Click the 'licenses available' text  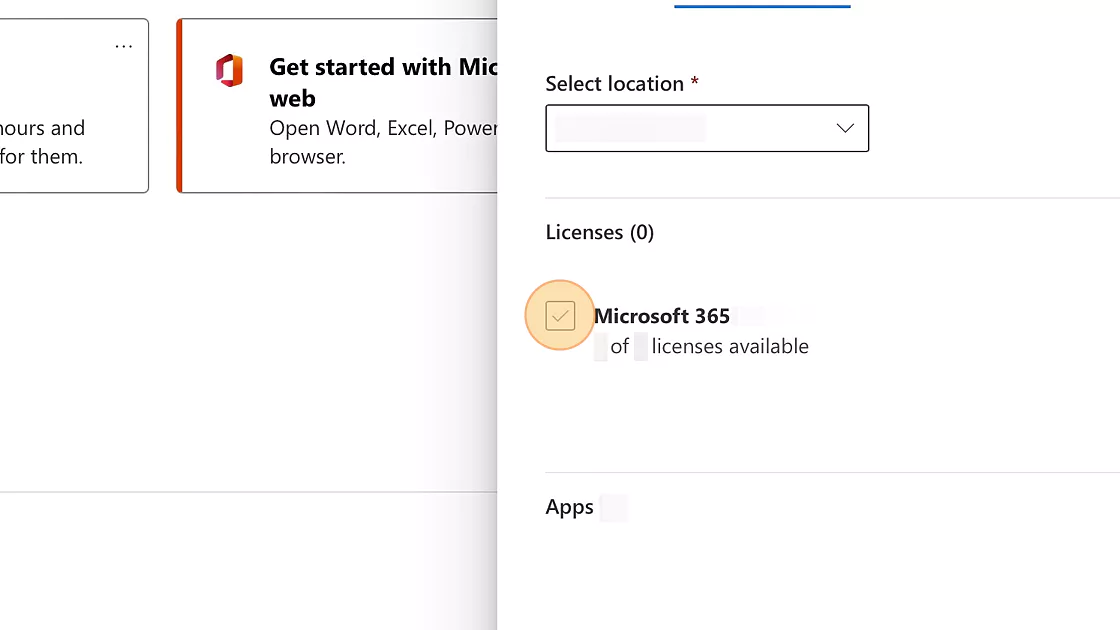tap(730, 346)
